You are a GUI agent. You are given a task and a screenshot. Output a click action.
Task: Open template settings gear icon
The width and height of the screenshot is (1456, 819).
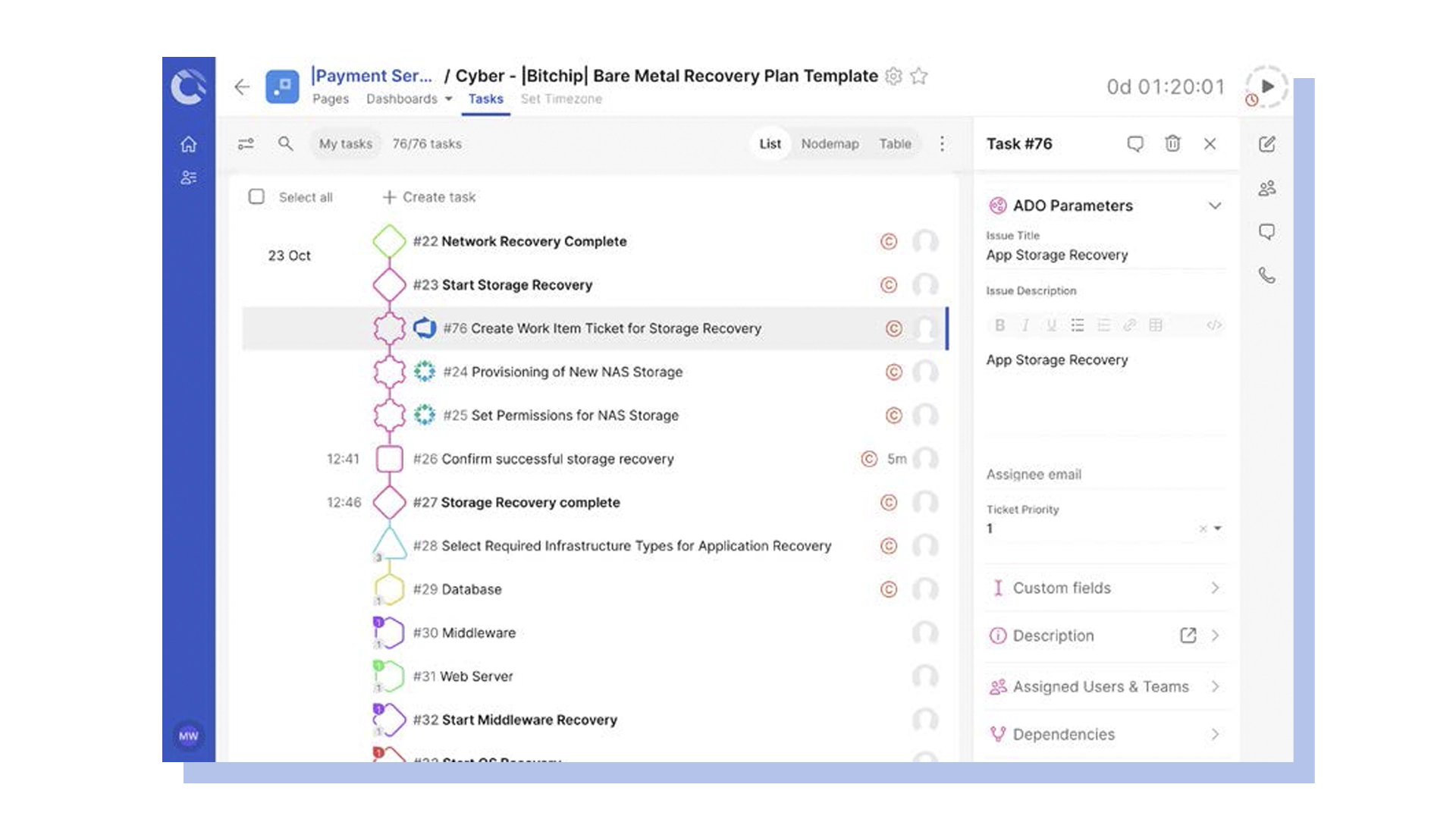(x=894, y=76)
